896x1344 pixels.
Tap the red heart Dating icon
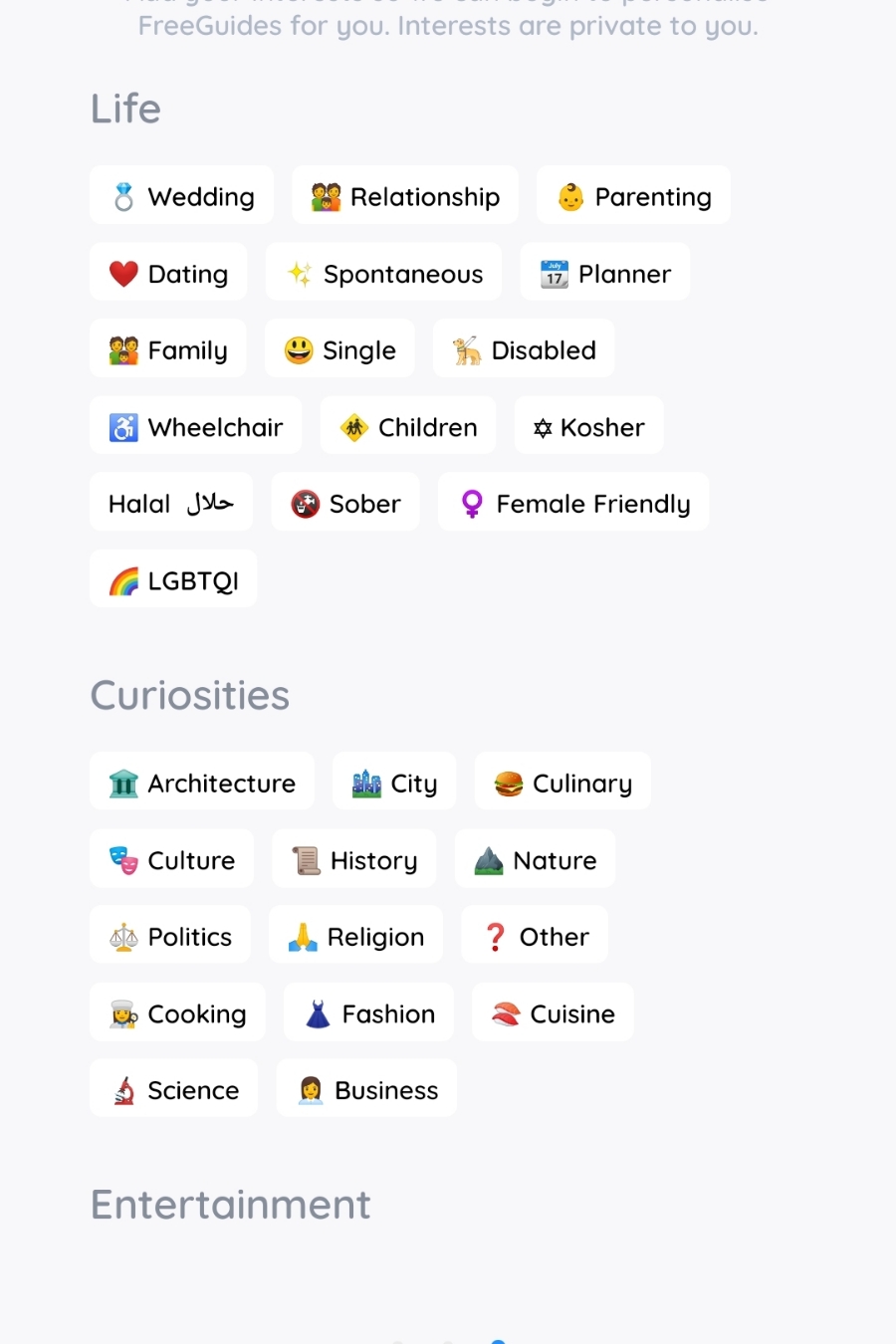pyautogui.click(x=123, y=274)
